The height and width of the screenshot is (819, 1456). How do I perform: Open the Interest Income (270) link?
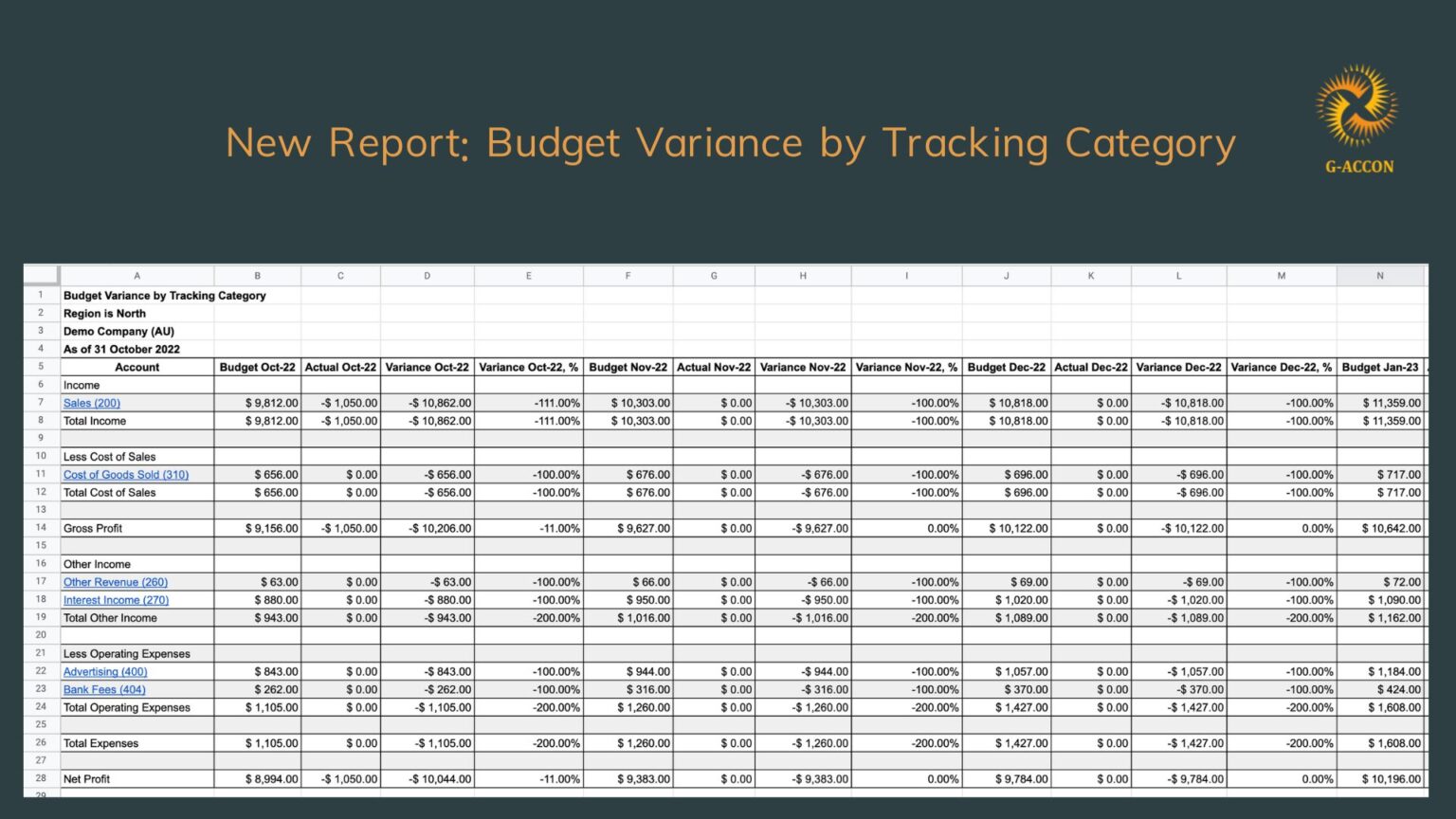pos(115,600)
